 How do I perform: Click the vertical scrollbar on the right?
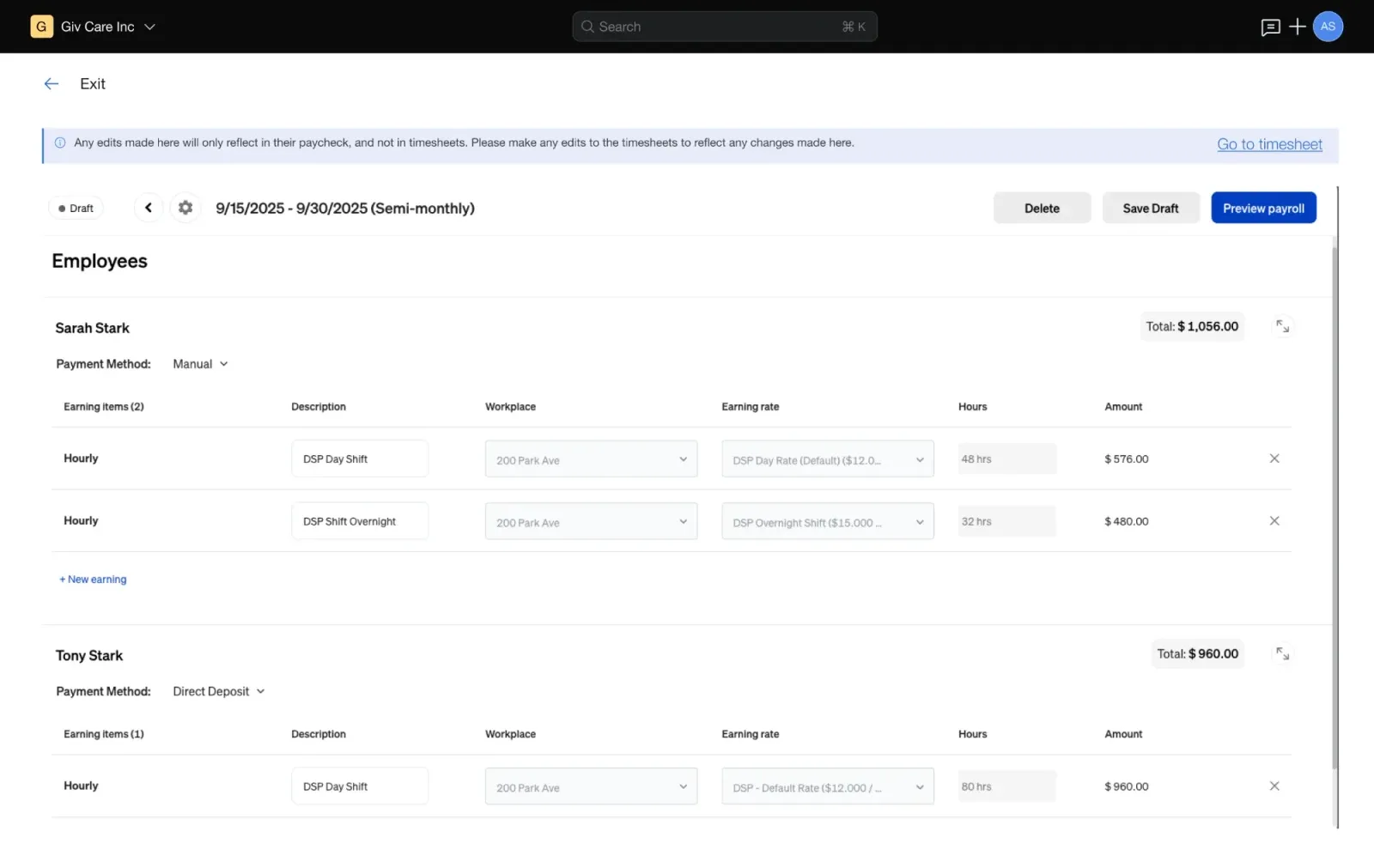pyautogui.click(x=1334, y=507)
